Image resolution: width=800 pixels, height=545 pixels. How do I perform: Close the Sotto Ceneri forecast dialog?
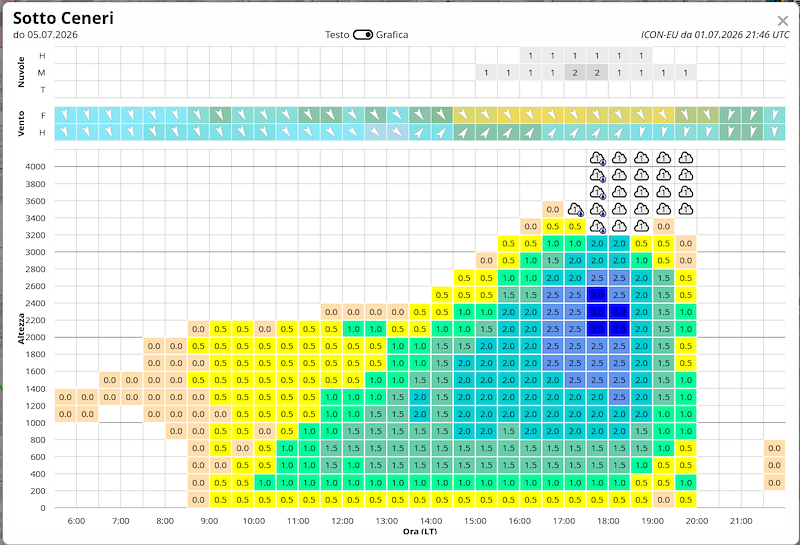pos(782,21)
